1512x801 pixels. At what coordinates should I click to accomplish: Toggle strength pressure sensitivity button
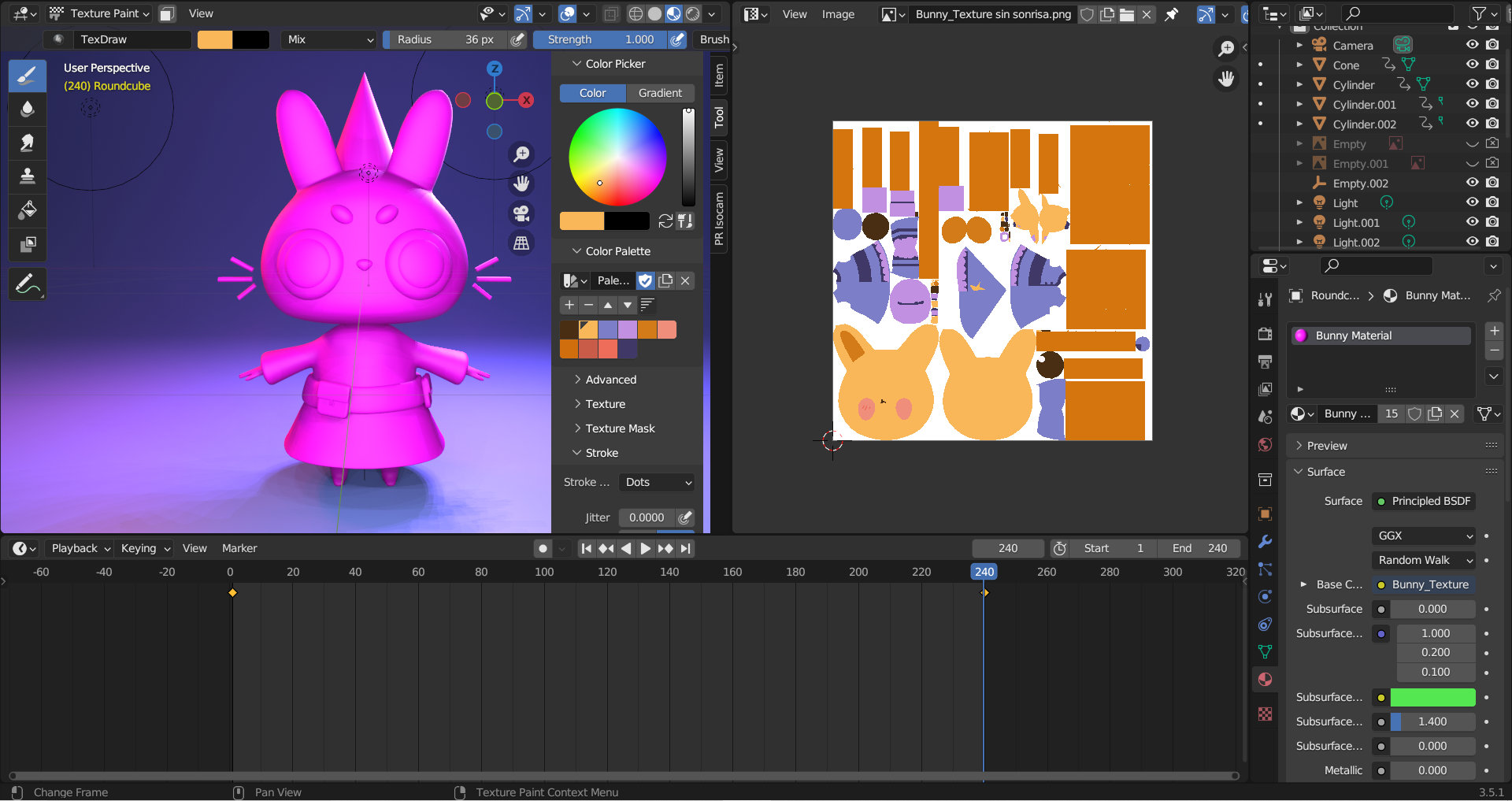click(x=677, y=39)
